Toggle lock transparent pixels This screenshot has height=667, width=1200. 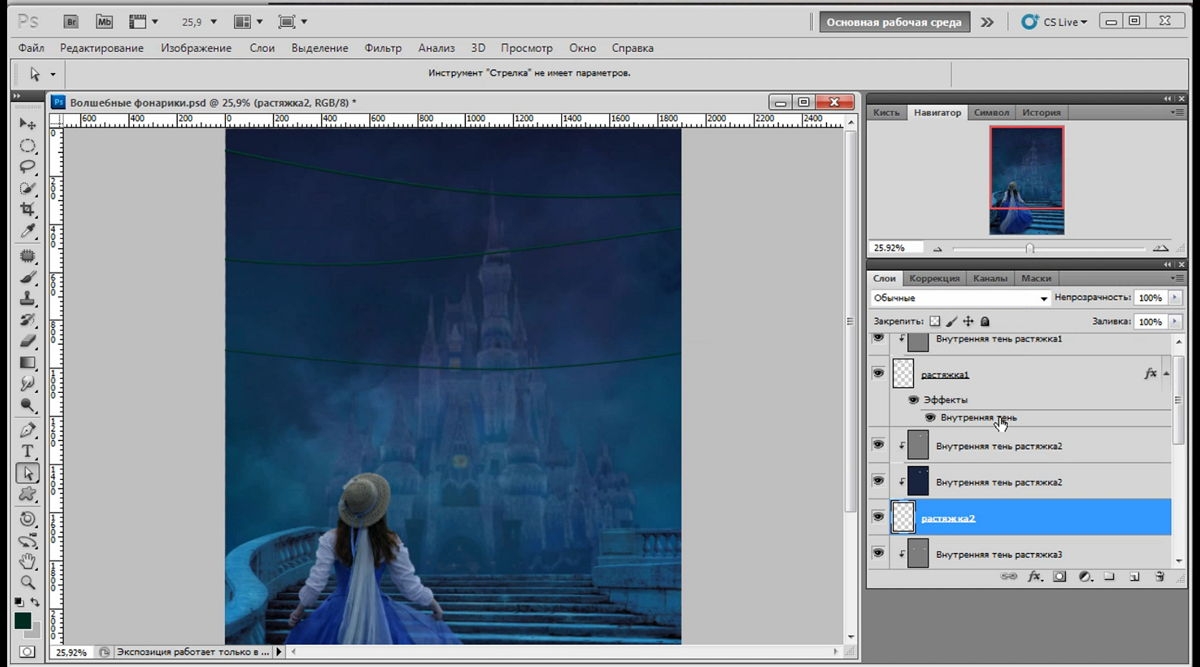point(935,321)
